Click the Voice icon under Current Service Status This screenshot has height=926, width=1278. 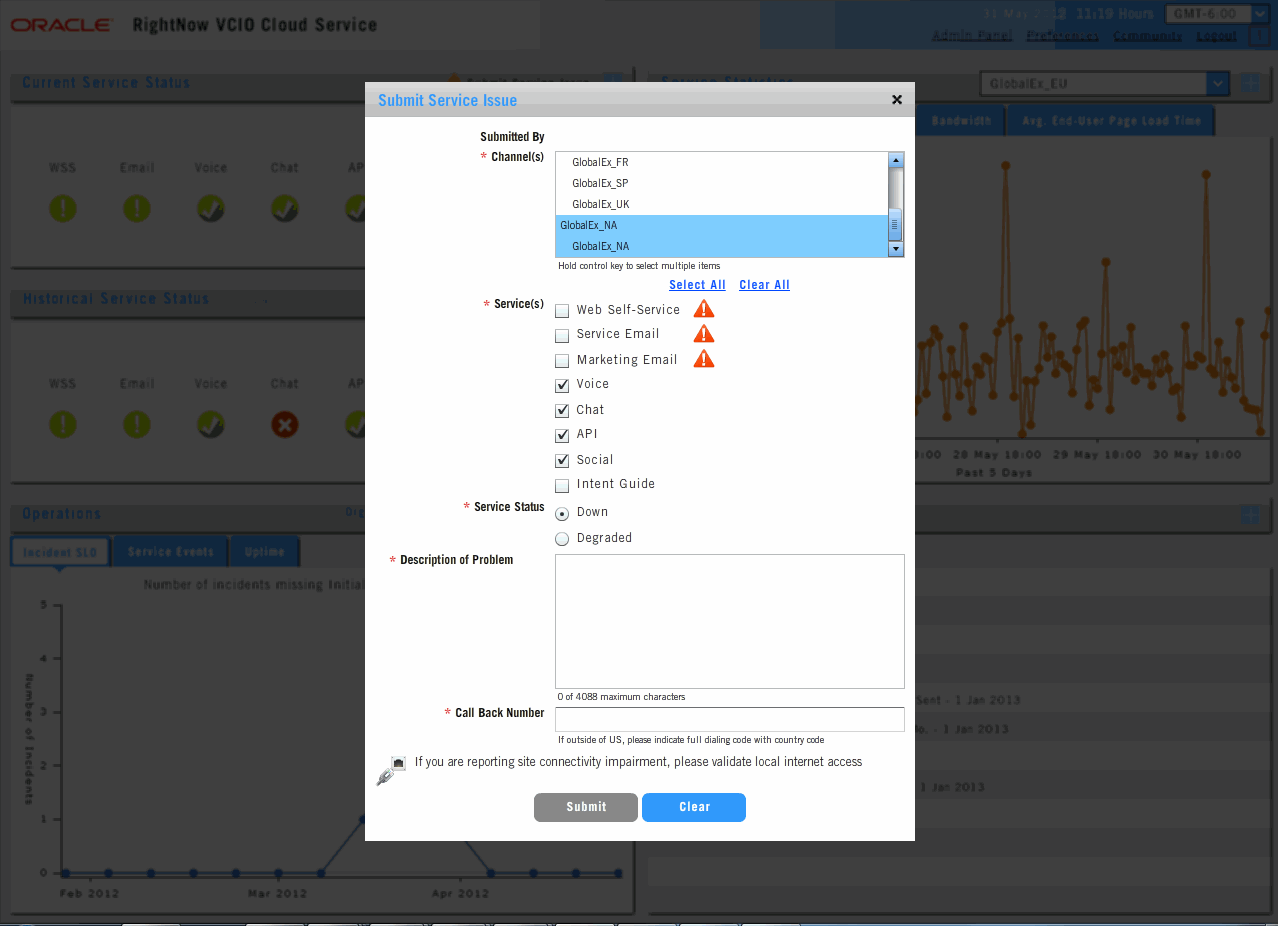click(211, 208)
